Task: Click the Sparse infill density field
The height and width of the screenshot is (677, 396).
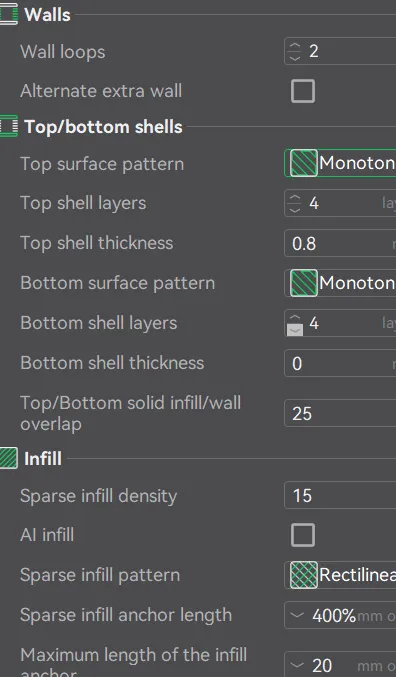Action: coord(340,495)
